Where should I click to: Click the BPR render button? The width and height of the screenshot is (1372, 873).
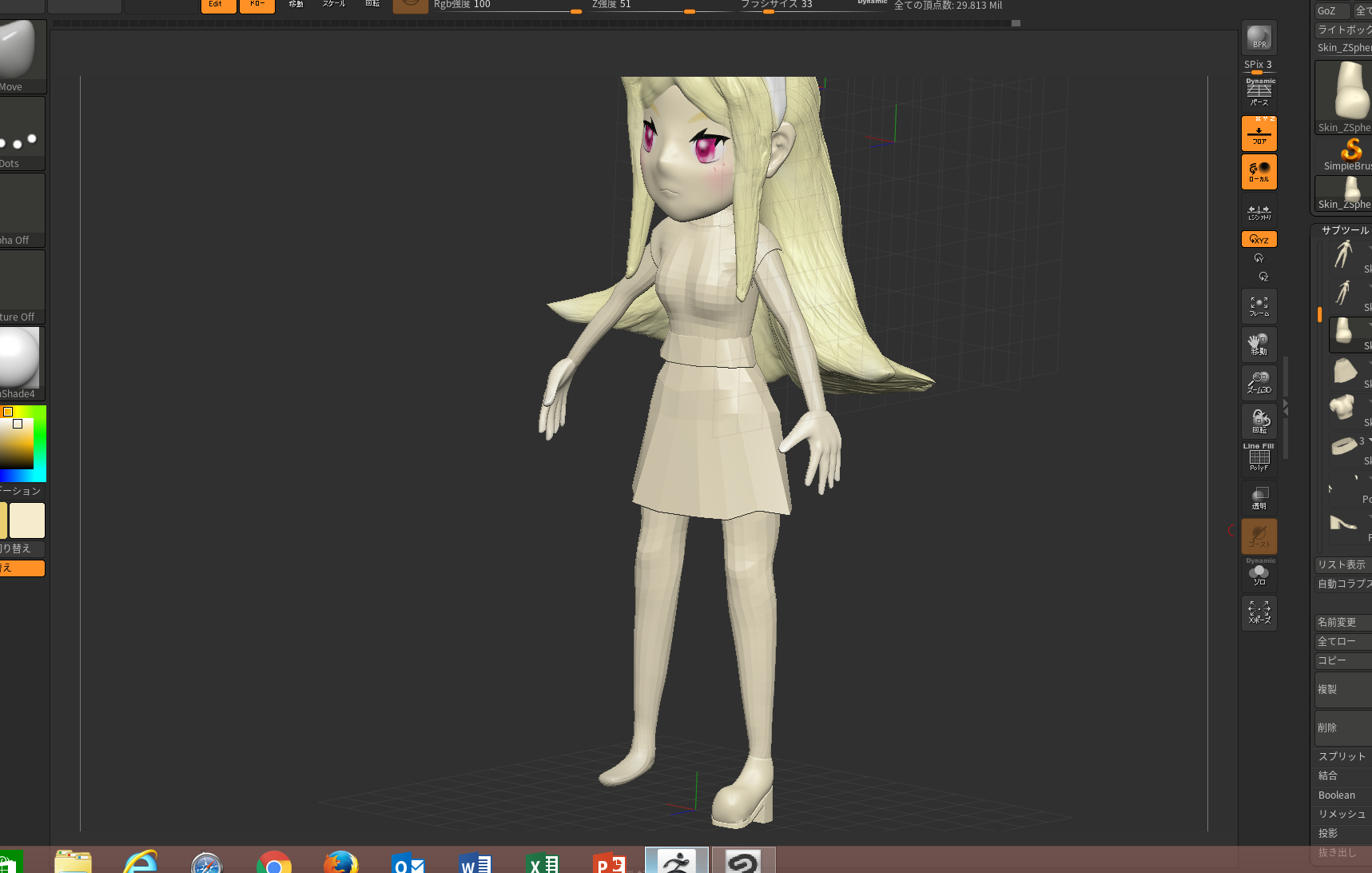coord(1259,38)
